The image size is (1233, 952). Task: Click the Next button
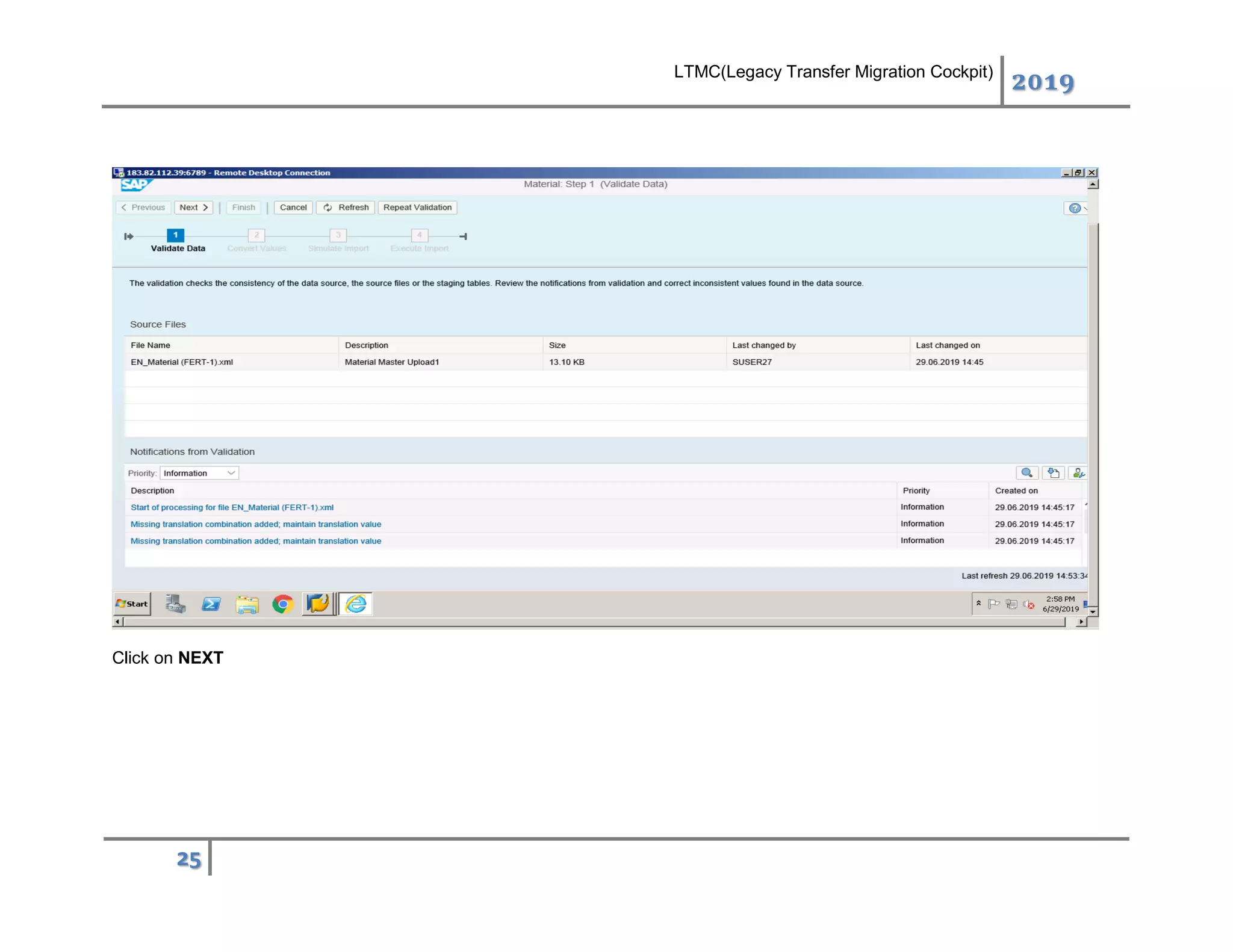click(x=193, y=208)
